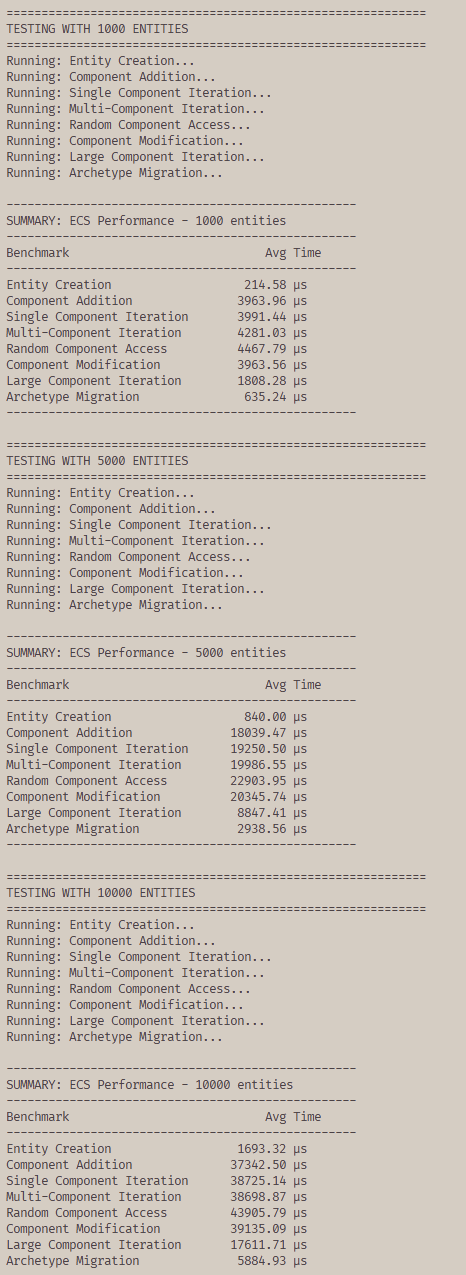Click 'SUMMARY: ECS Performance - 5000 entities' line
The image size is (466, 1275).
[146, 653]
